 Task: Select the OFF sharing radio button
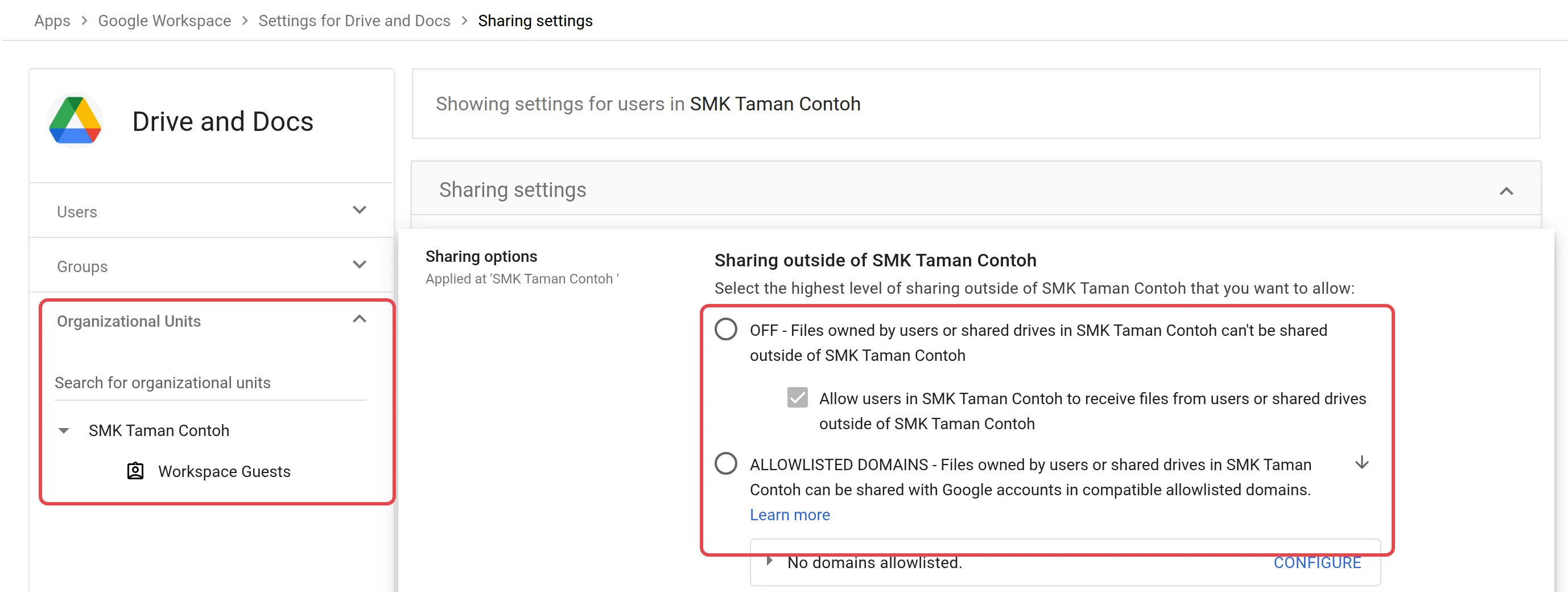(725, 330)
